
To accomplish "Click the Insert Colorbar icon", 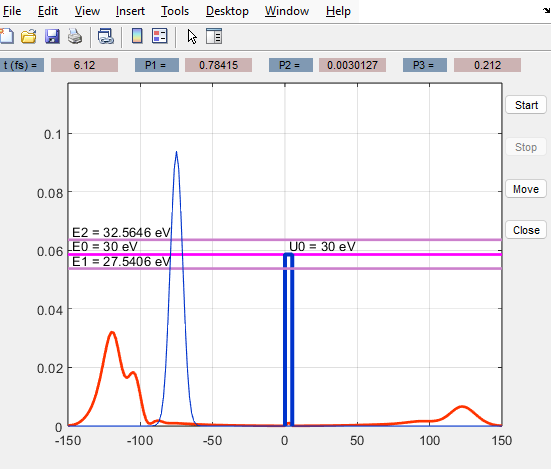I will 137,36.
